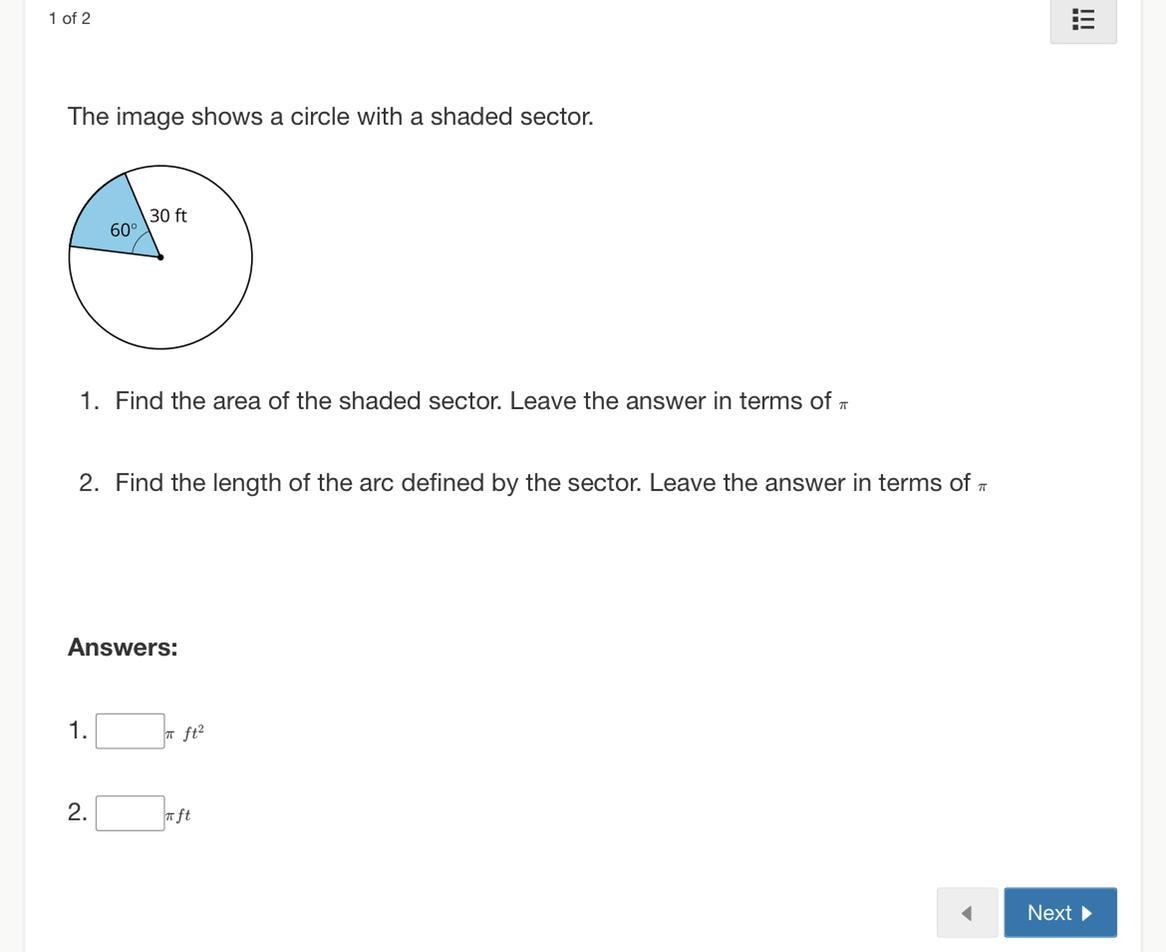
Task: Click the 60° angle label
Action: pyautogui.click(x=123, y=231)
